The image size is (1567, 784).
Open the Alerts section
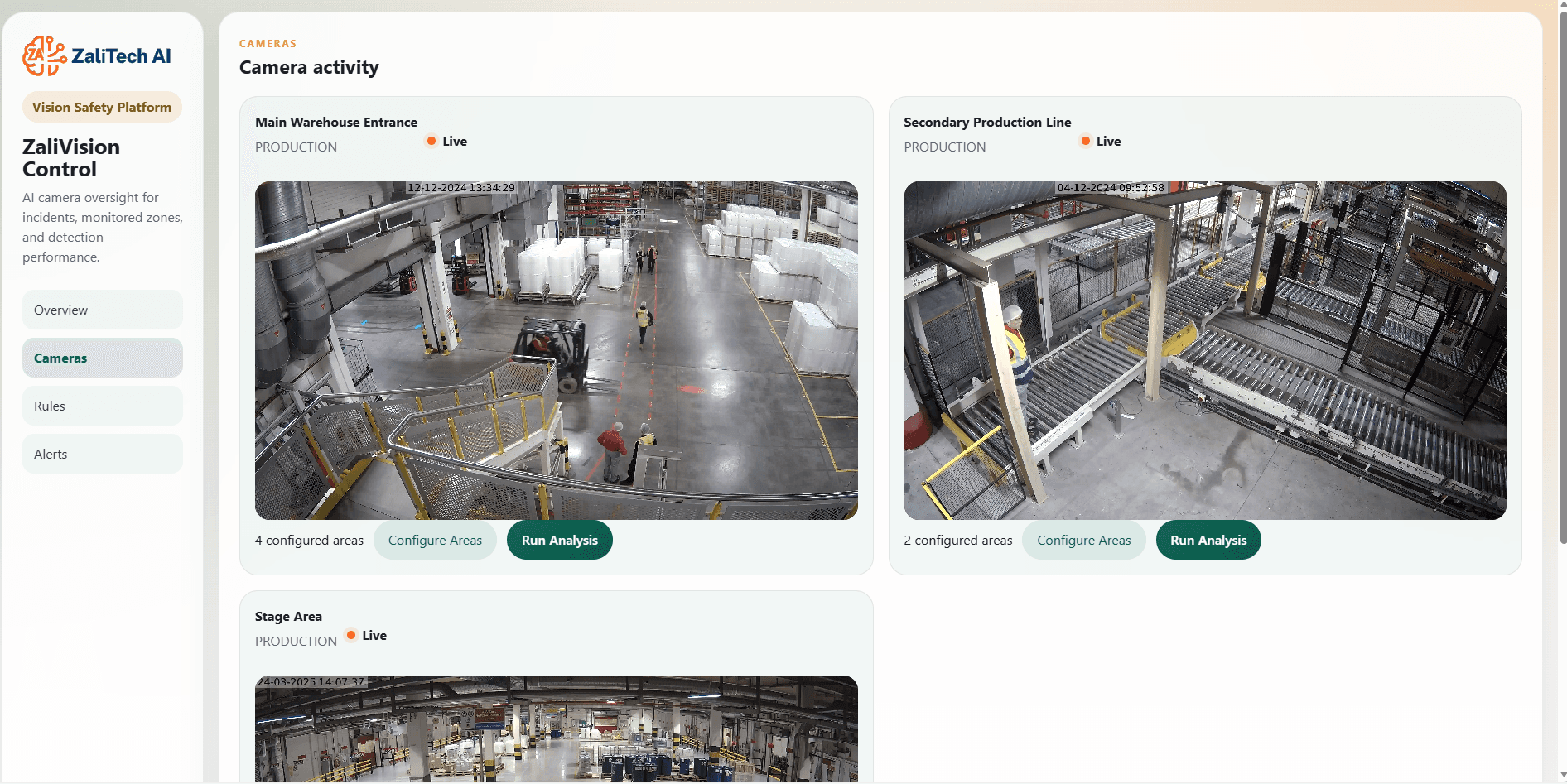(103, 454)
